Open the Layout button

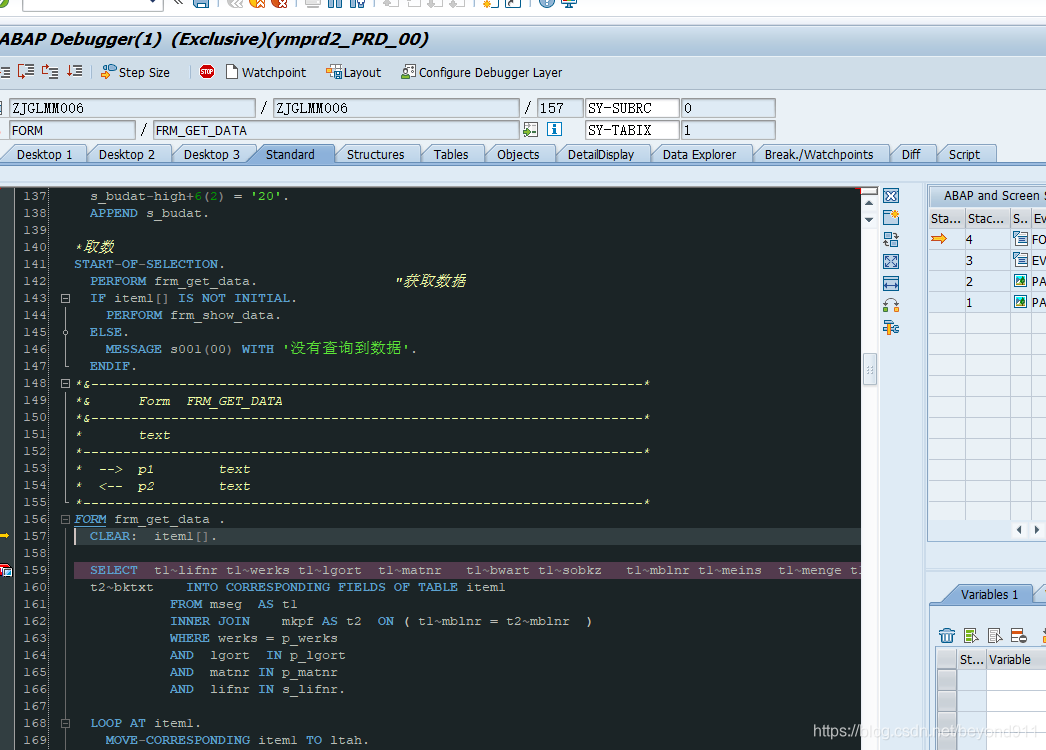(x=354, y=72)
